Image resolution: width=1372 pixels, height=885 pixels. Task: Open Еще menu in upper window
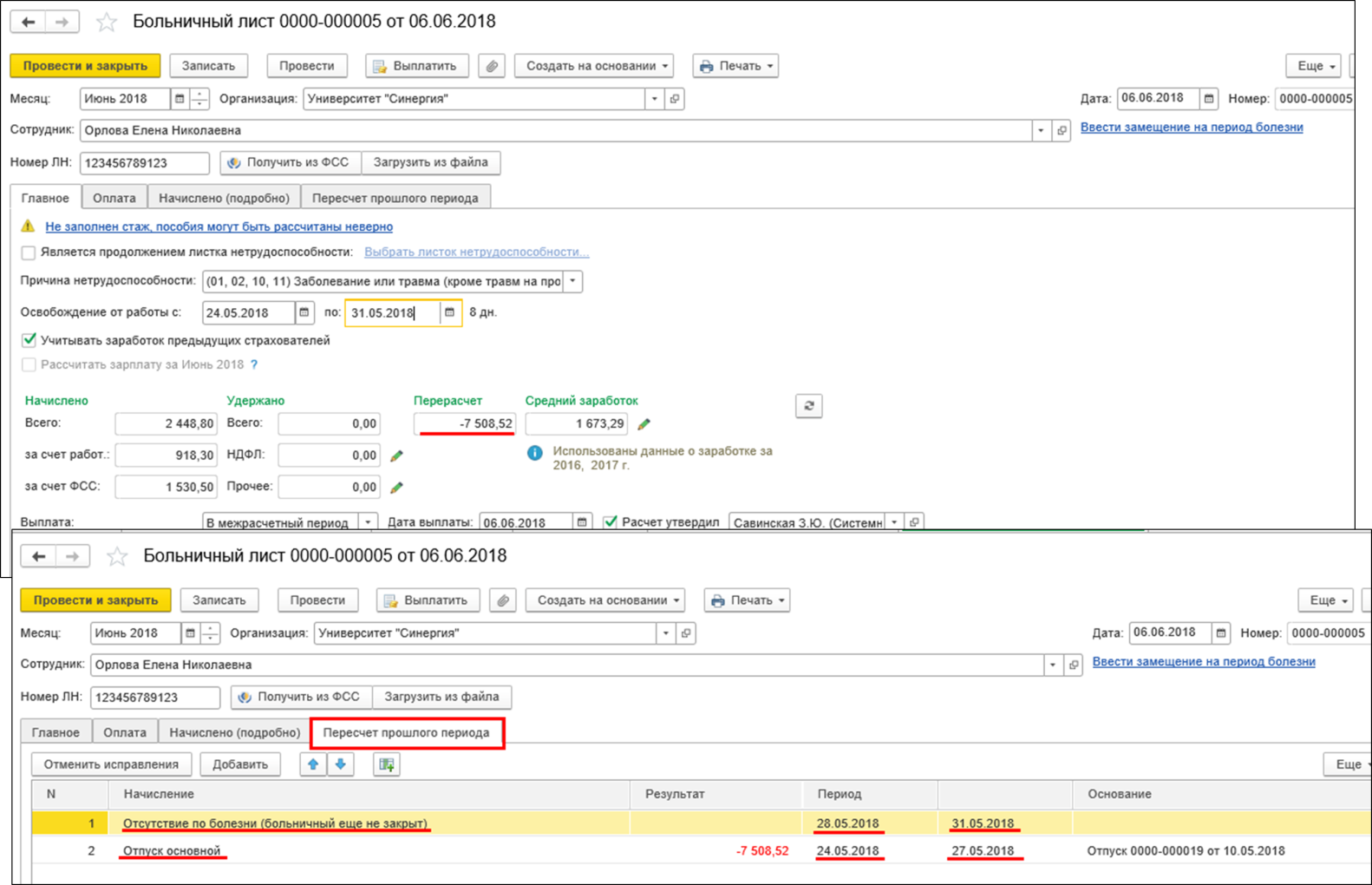click(x=1314, y=66)
